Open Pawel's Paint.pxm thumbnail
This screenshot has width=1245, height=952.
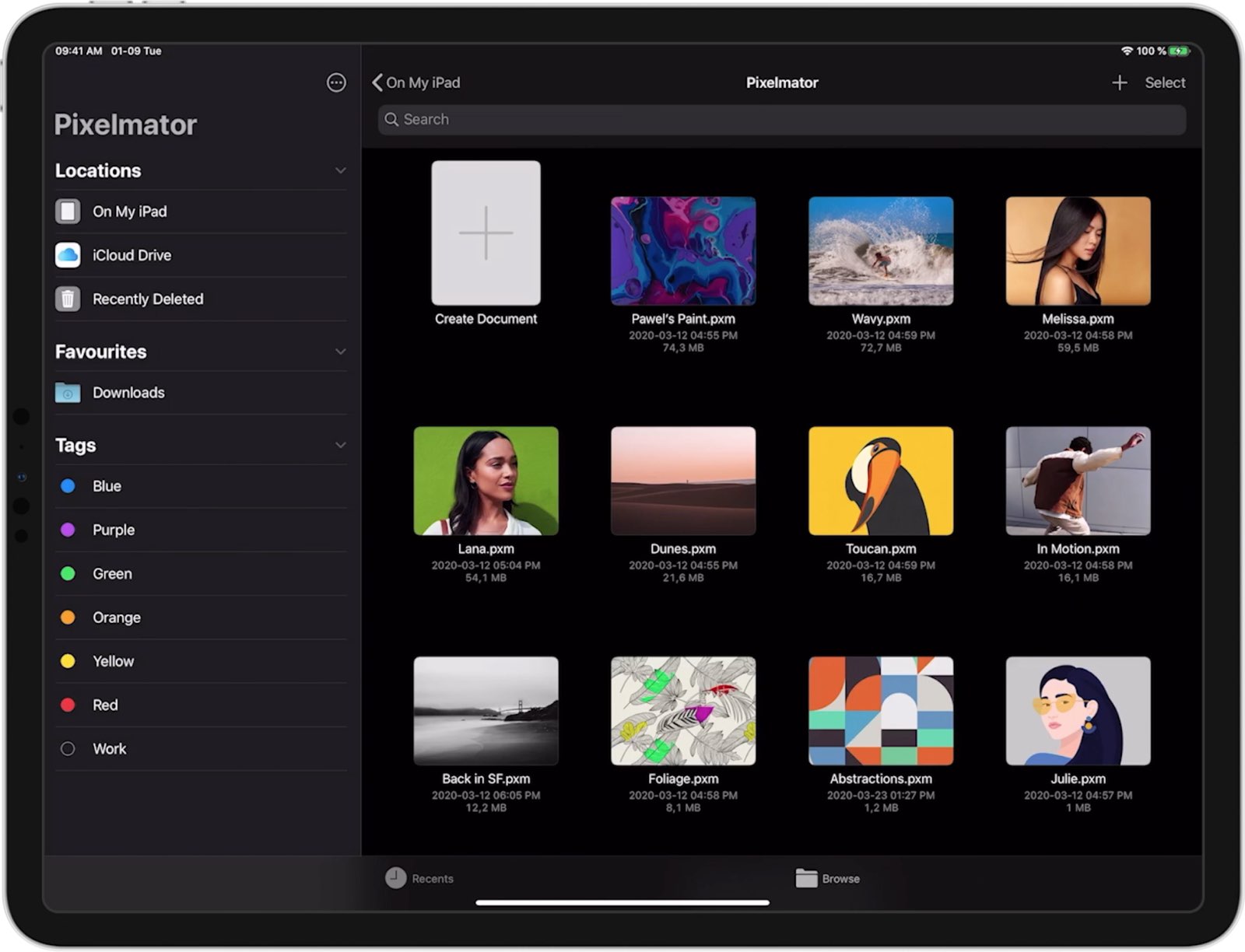pos(683,250)
